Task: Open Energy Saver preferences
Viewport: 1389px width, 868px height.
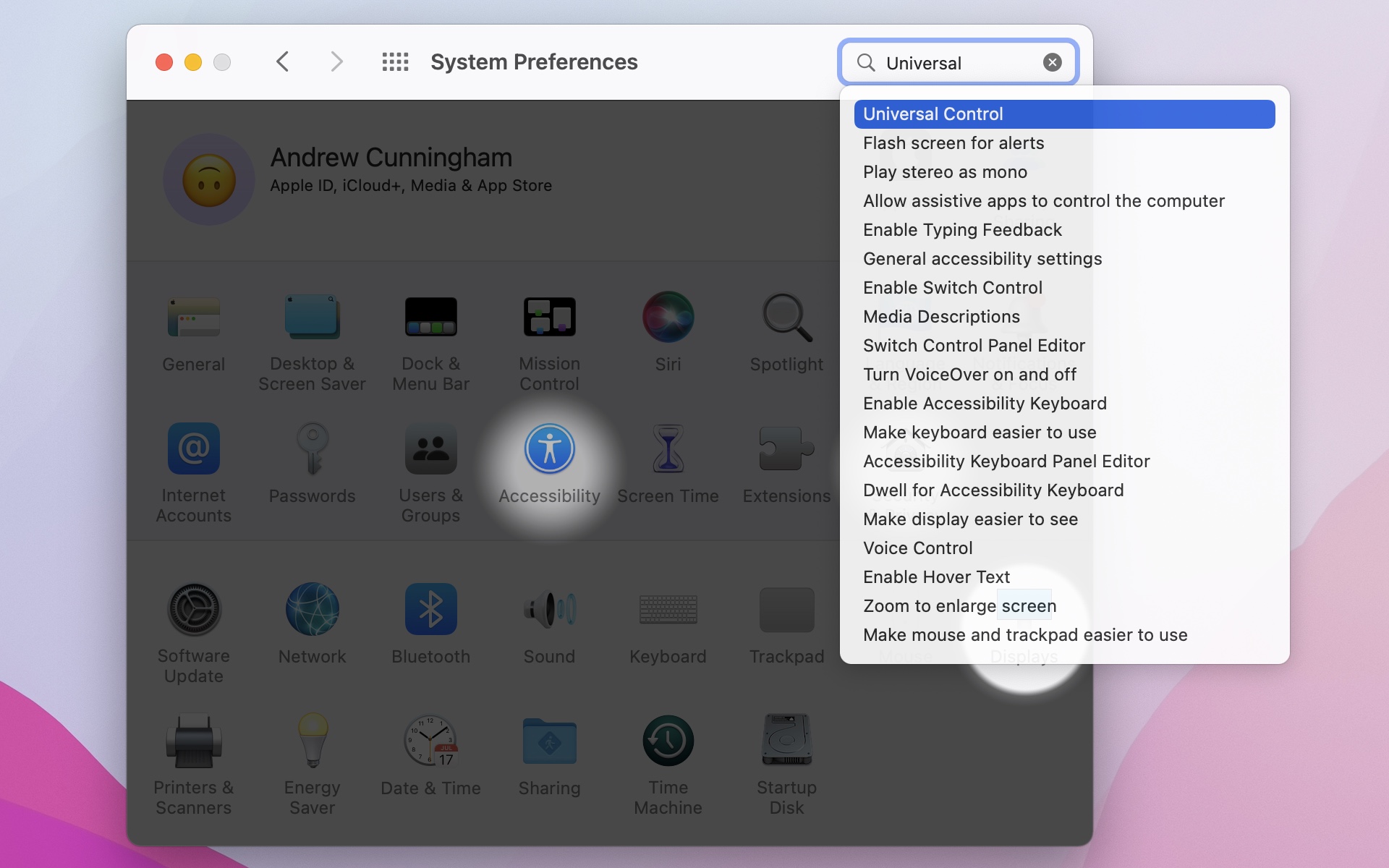Action: pyautogui.click(x=312, y=741)
